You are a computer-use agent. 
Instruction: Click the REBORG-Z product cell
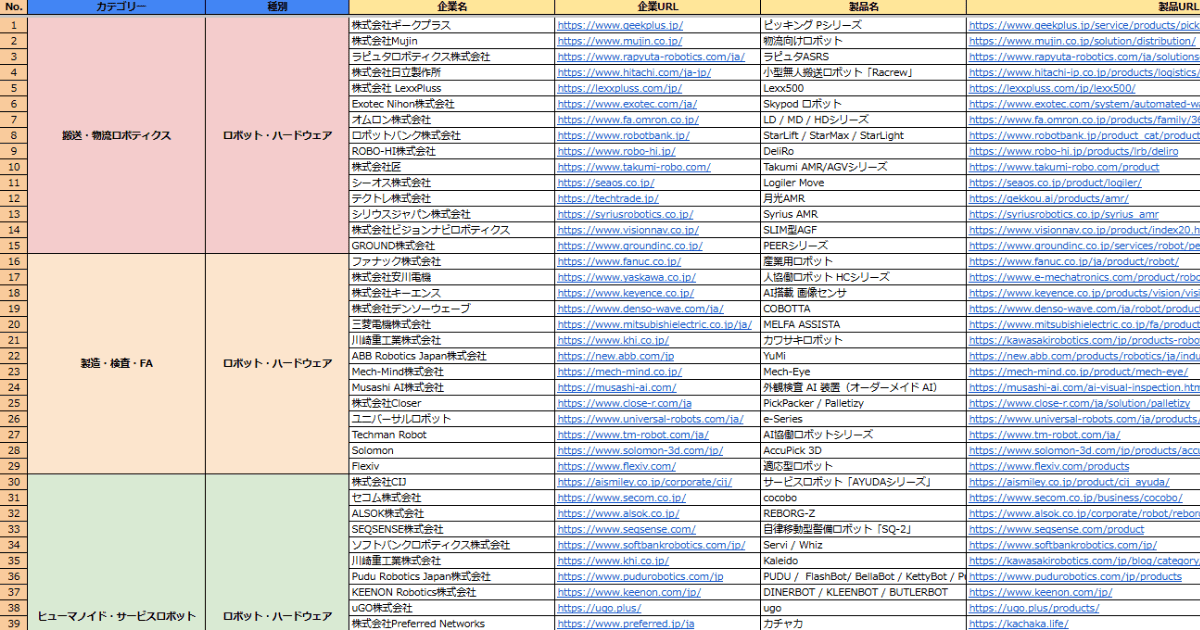pos(863,513)
